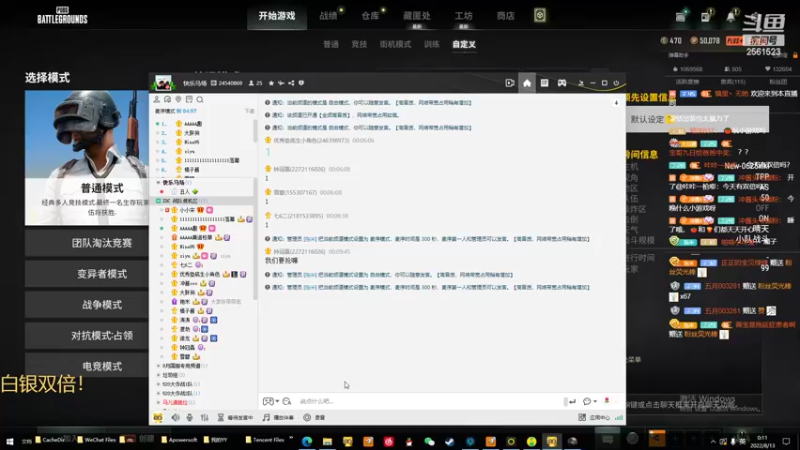
Task: Open the 战绩 tab in PUBG
Action: pyautogui.click(x=329, y=16)
